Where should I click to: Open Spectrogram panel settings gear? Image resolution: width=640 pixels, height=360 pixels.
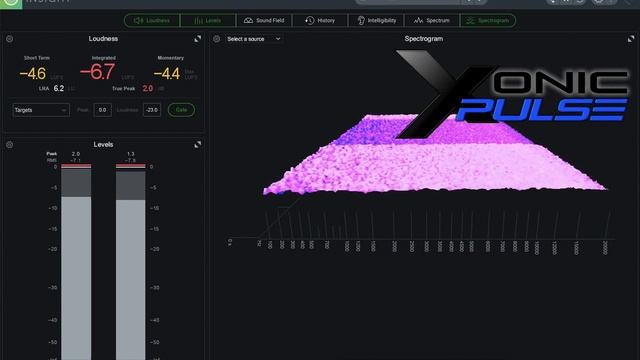[x=216, y=39]
